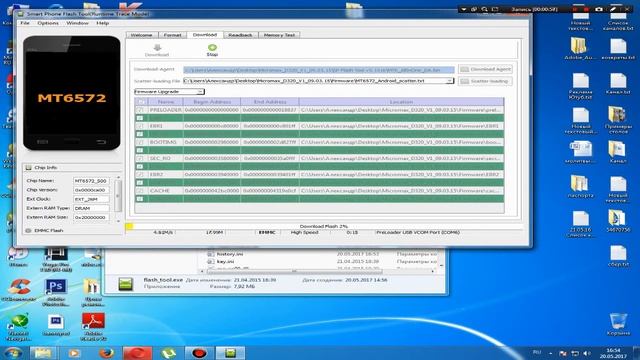Open File Explorer from the taskbar

point(42,353)
